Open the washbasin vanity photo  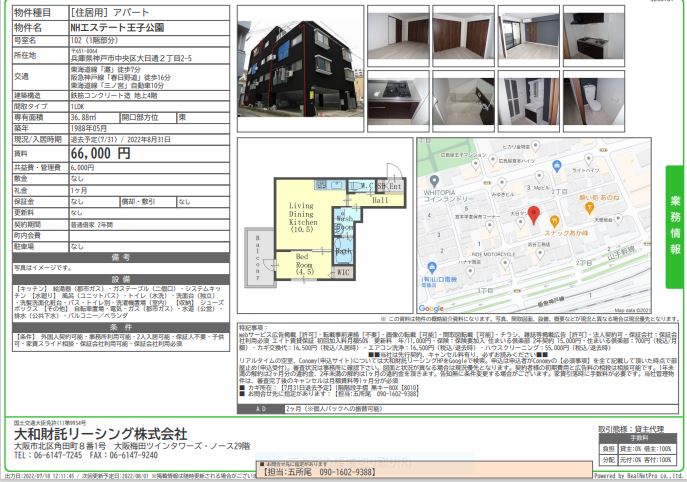529,101
